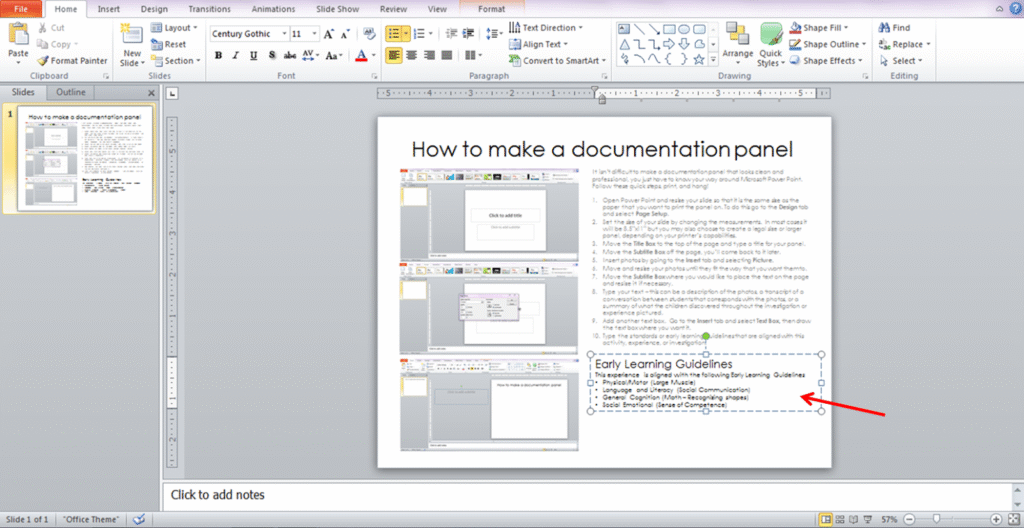This screenshot has height=528, width=1024.
Task: Click the ruler tab selector icon
Action: [x=172, y=93]
